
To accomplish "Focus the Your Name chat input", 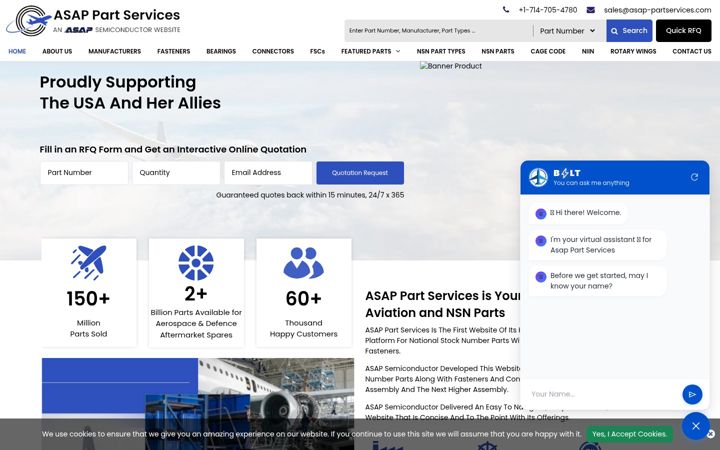I will (x=602, y=394).
